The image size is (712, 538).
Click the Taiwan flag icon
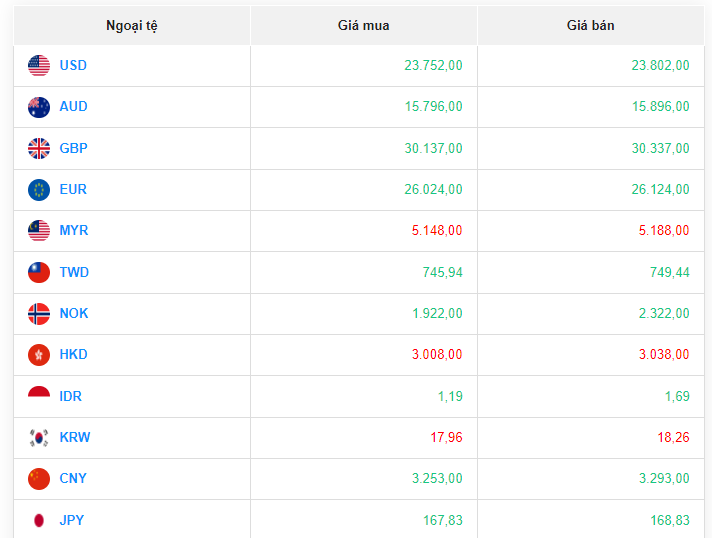pyautogui.click(x=39, y=273)
